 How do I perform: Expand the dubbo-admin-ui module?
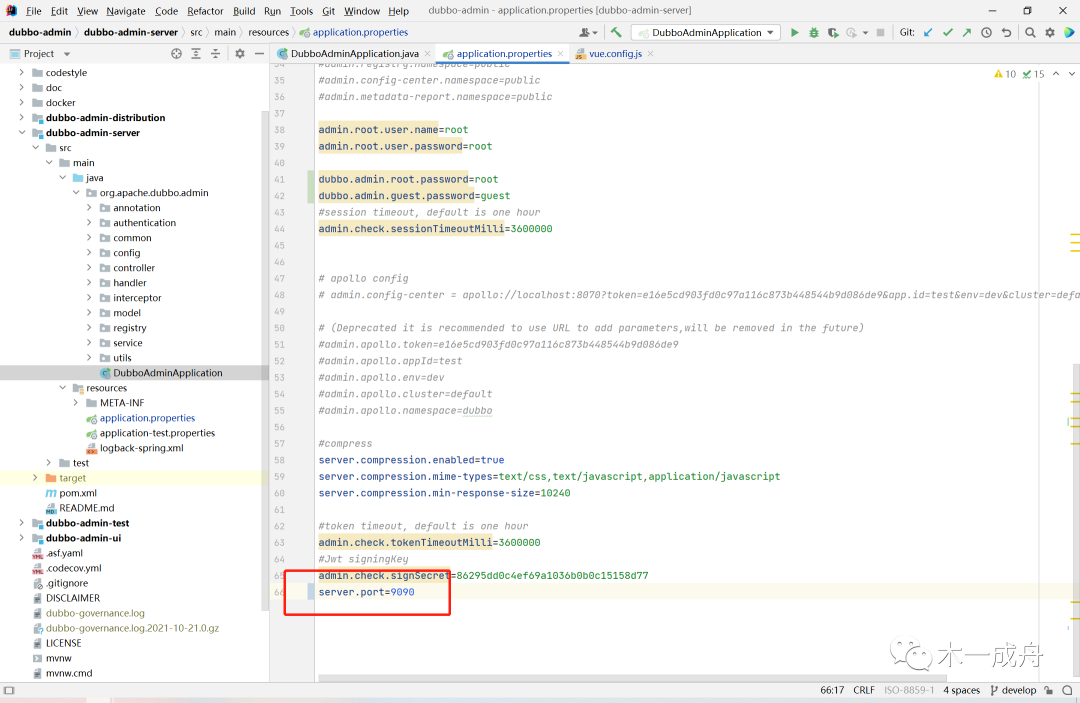tap(22, 538)
